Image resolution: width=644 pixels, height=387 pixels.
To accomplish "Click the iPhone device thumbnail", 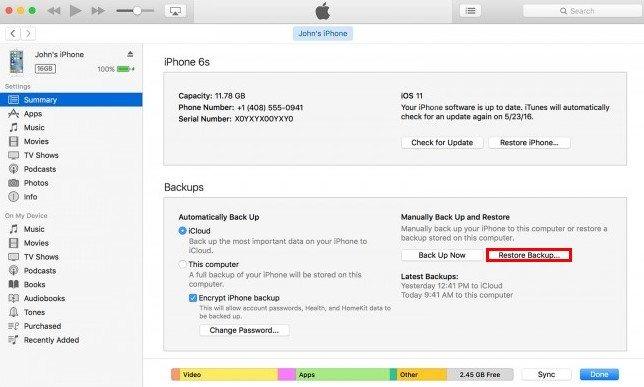I will click(x=16, y=62).
